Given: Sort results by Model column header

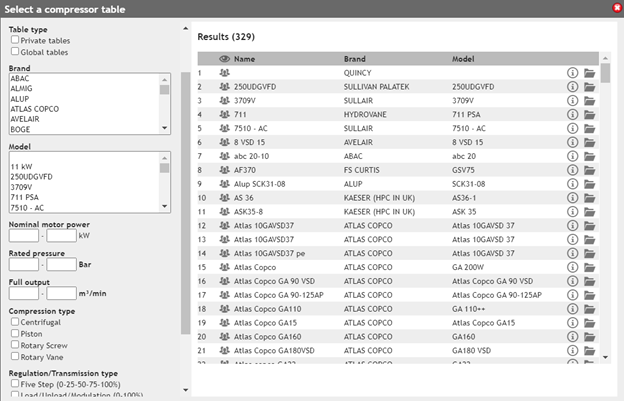Looking at the screenshot, I should [x=463, y=59].
